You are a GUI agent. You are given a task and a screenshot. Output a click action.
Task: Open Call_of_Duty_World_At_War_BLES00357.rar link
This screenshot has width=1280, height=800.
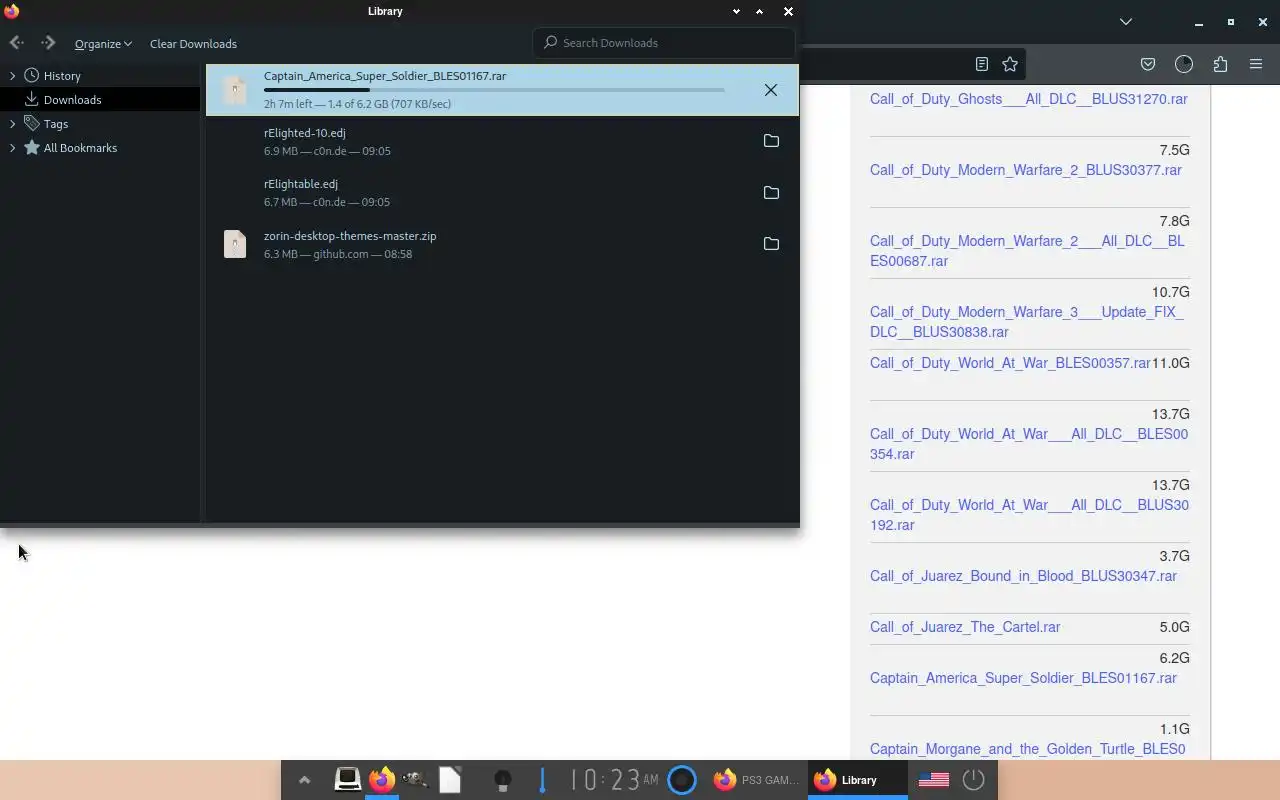(x=1010, y=363)
